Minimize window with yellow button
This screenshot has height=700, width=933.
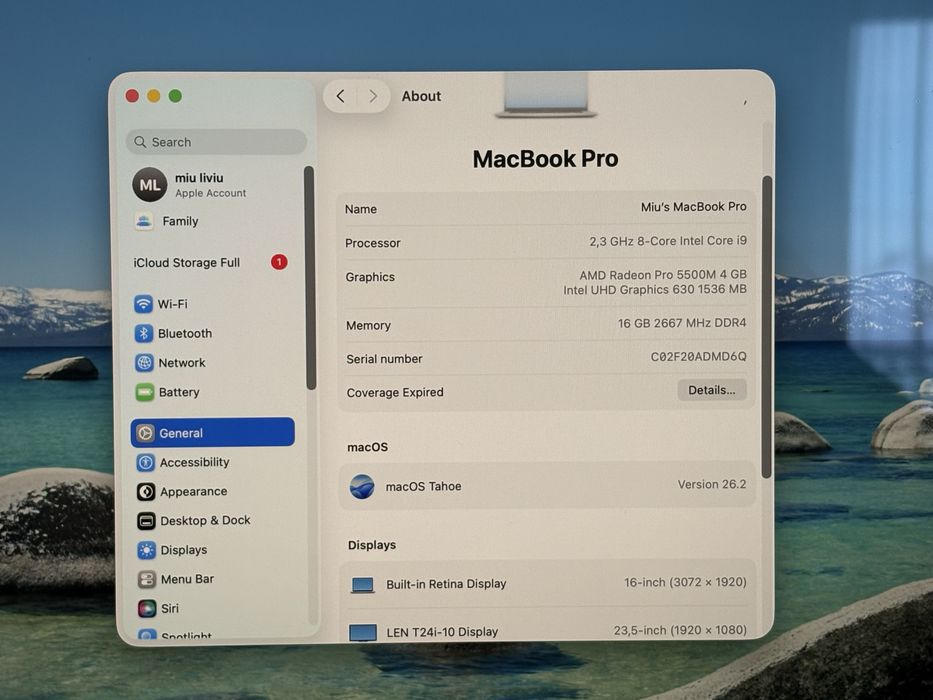[154, 96]
